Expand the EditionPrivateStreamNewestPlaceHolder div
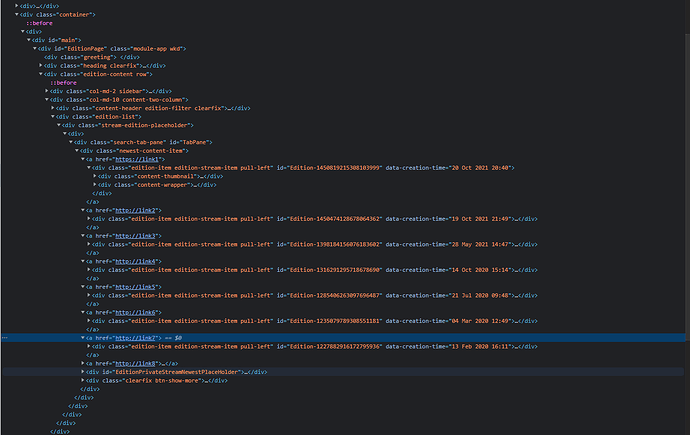 83,371
